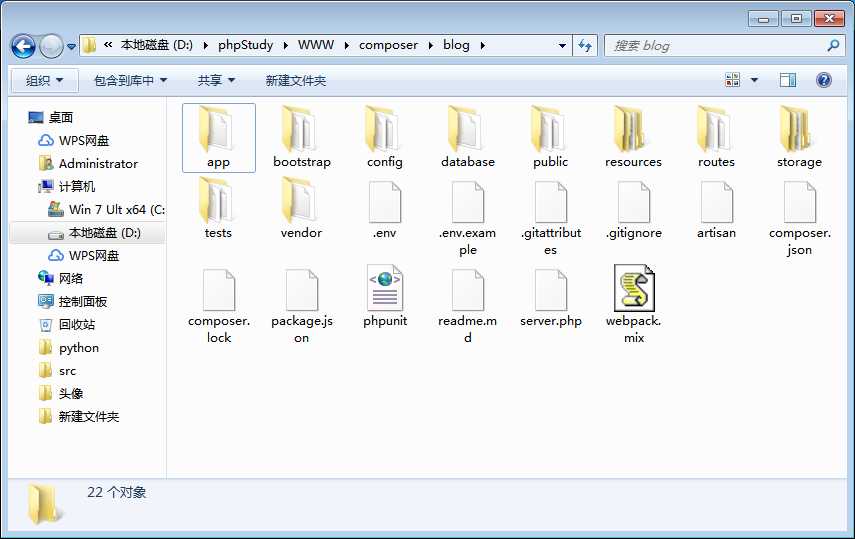The width and height of the screenshot is (855, 539).
Task: Open the resources folder
Action: (x=633, y=137)
